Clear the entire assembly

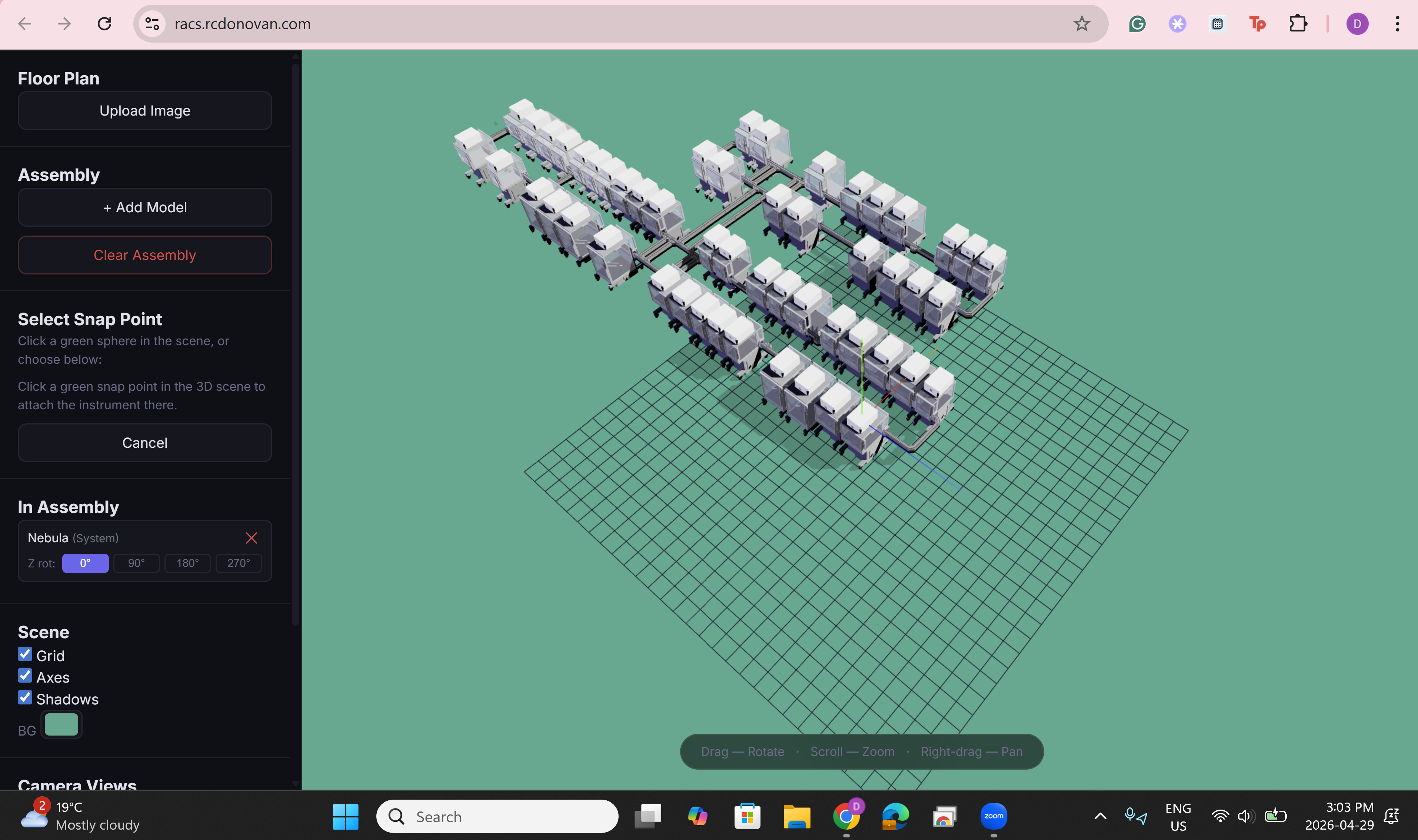click(145, 255)
